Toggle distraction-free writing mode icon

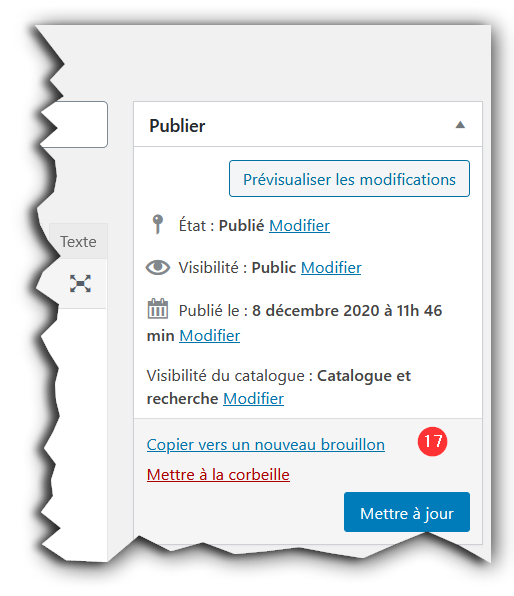click(x=80, y=284)
